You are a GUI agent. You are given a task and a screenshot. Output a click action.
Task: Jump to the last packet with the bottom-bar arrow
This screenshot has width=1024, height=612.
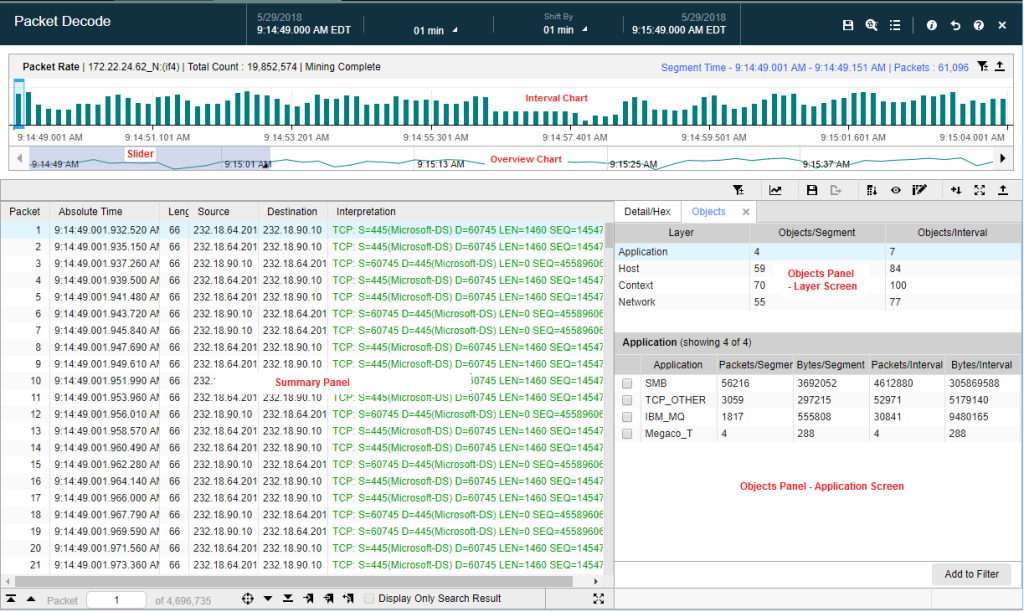point(288,598)
